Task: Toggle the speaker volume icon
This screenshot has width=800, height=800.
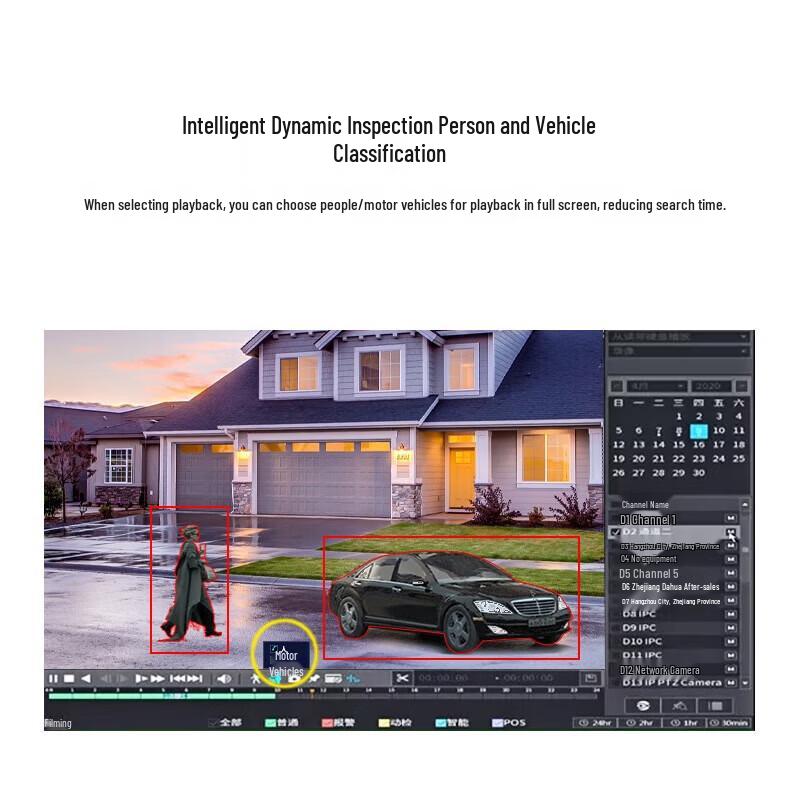Action: pos(224,679)
